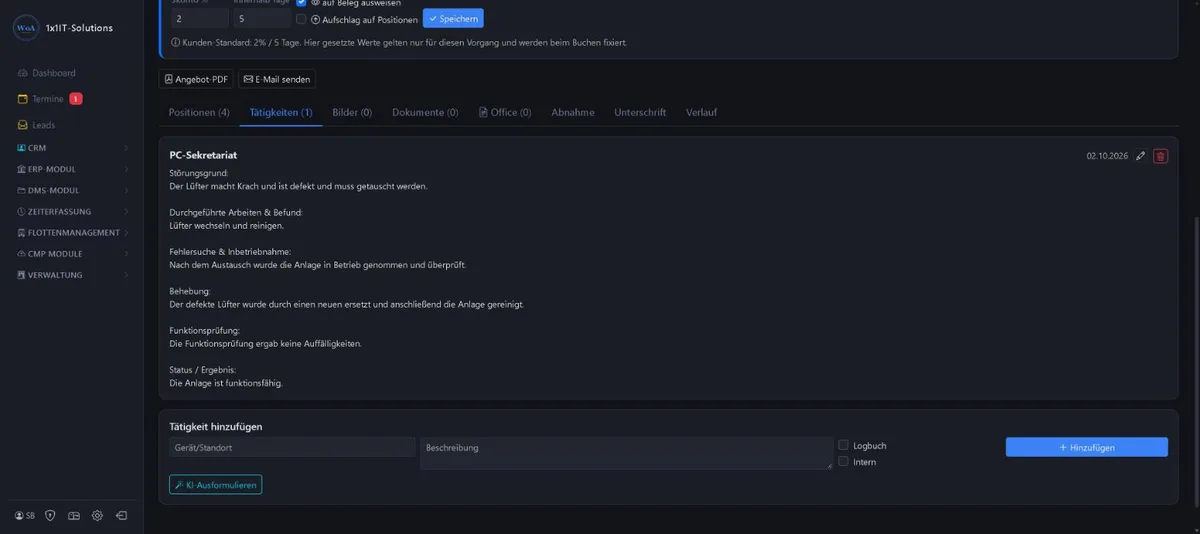This screenshot has height=534, width=1200.
Task: Focus the Beschreibung text area
Action: point(626,453)
